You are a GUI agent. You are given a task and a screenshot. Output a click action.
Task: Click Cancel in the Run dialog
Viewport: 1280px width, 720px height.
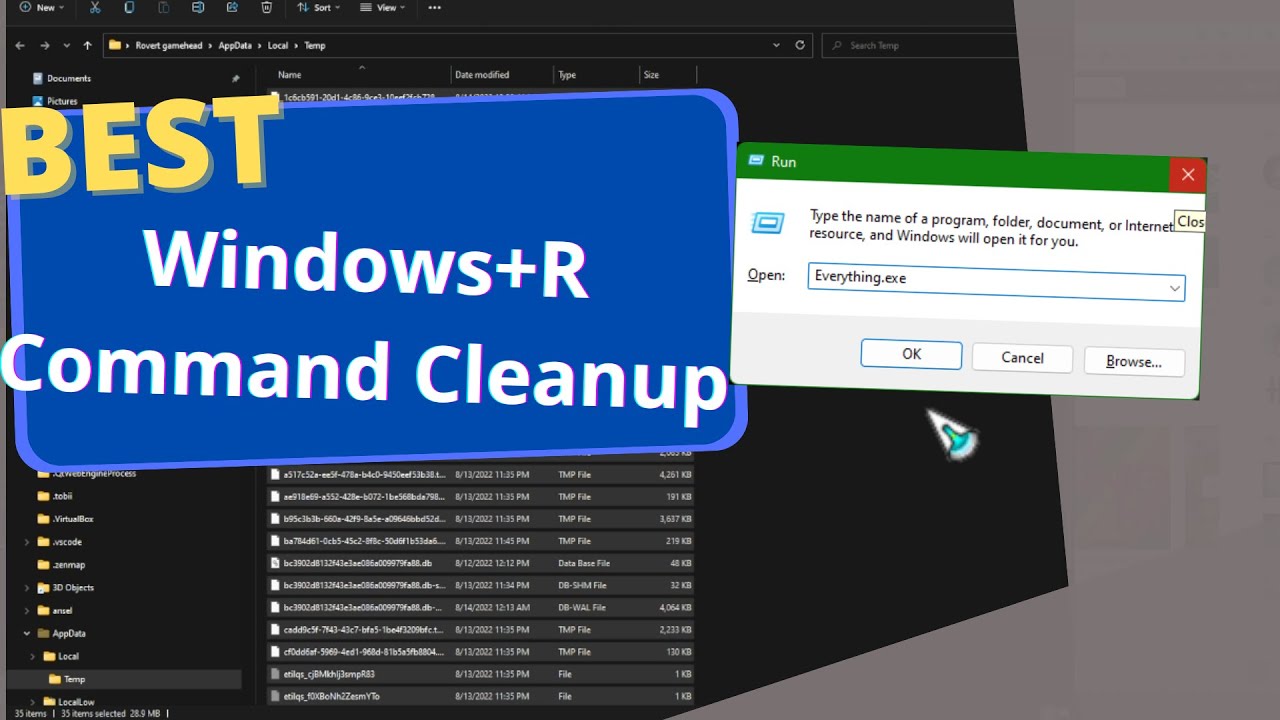click(x=1022, y=358)
